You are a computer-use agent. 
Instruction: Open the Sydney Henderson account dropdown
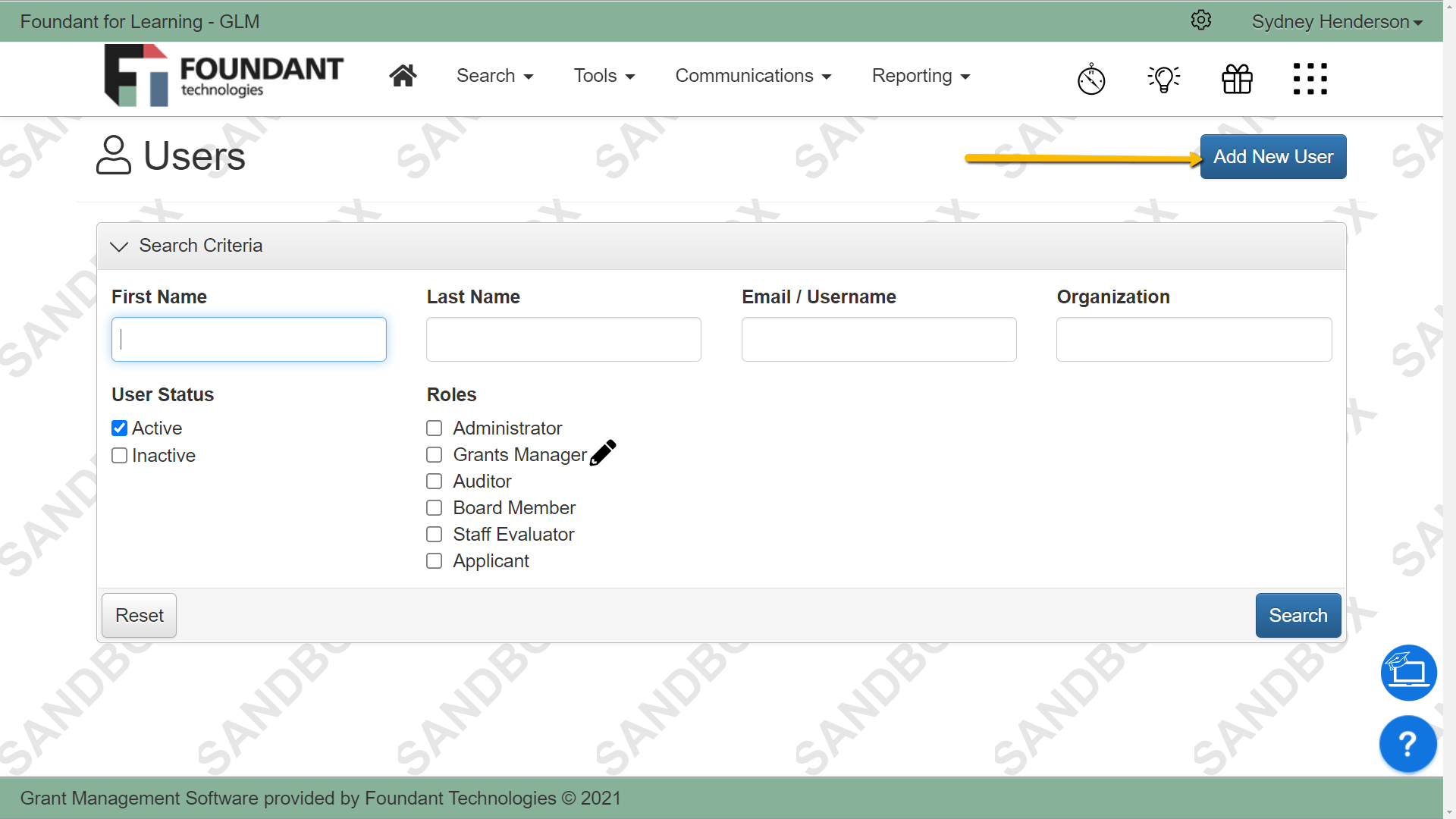click(1336, 20)
